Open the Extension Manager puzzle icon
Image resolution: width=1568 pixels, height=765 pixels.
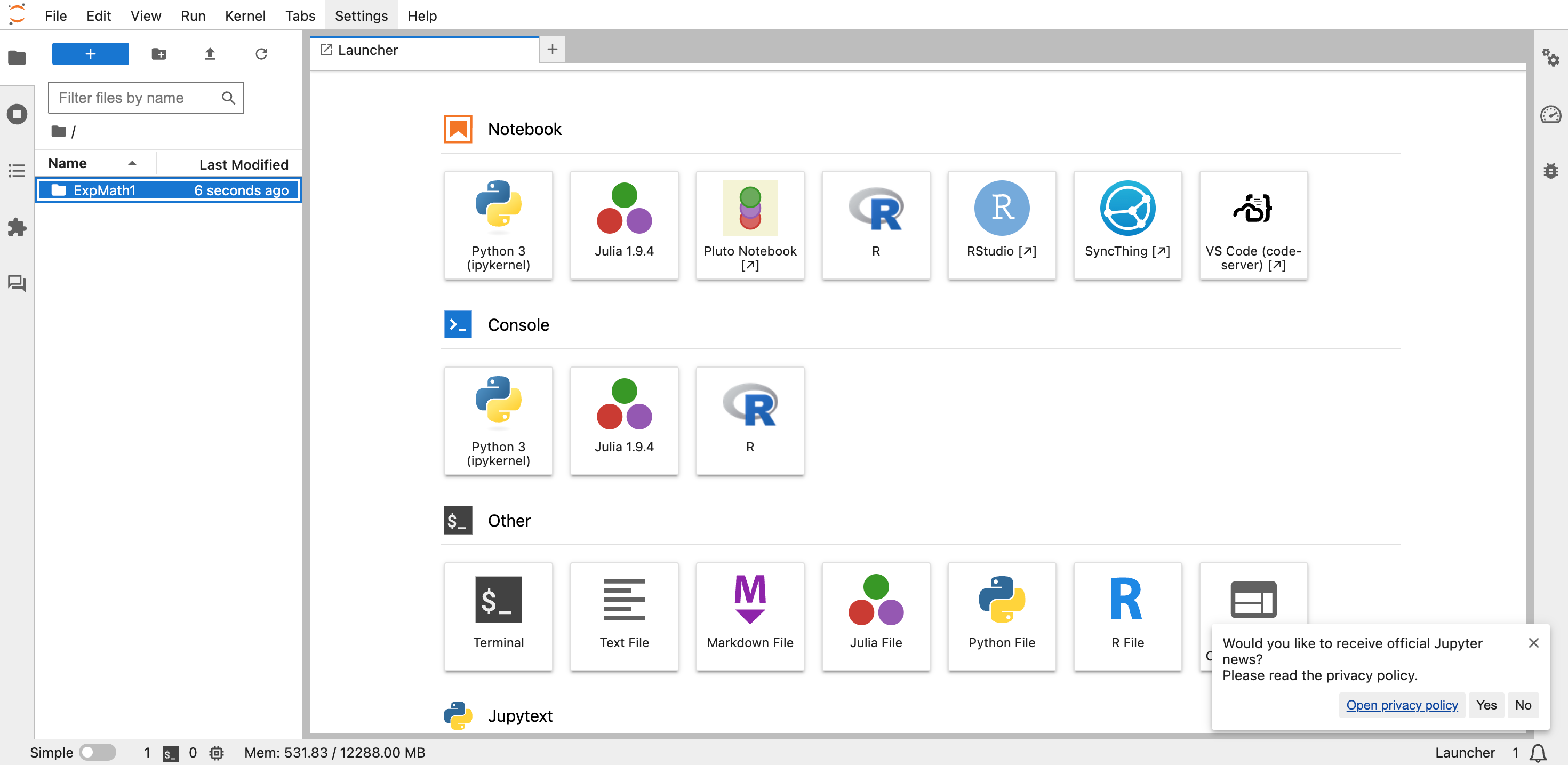pos(17,227)
